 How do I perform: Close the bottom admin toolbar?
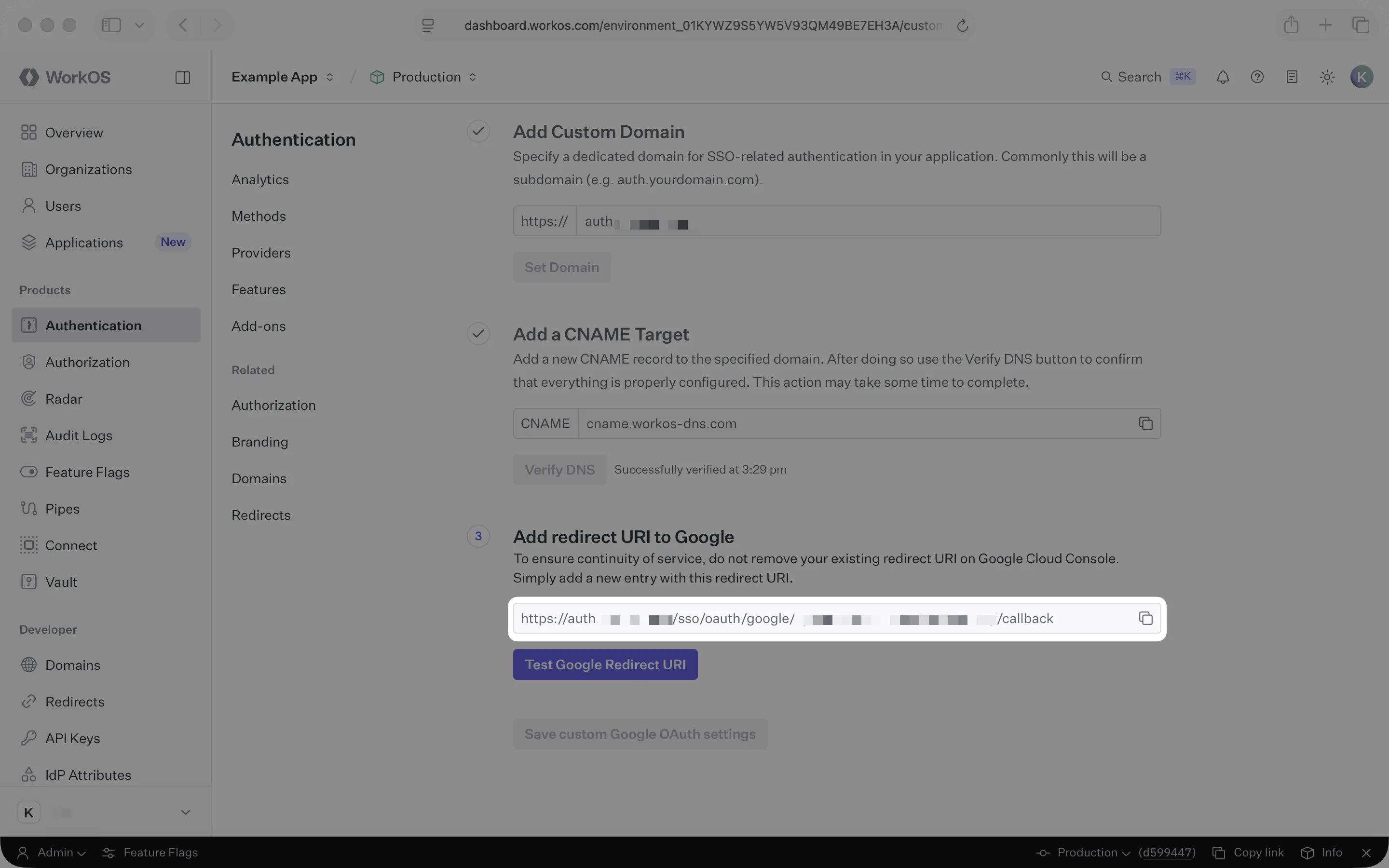[1367, 853]
